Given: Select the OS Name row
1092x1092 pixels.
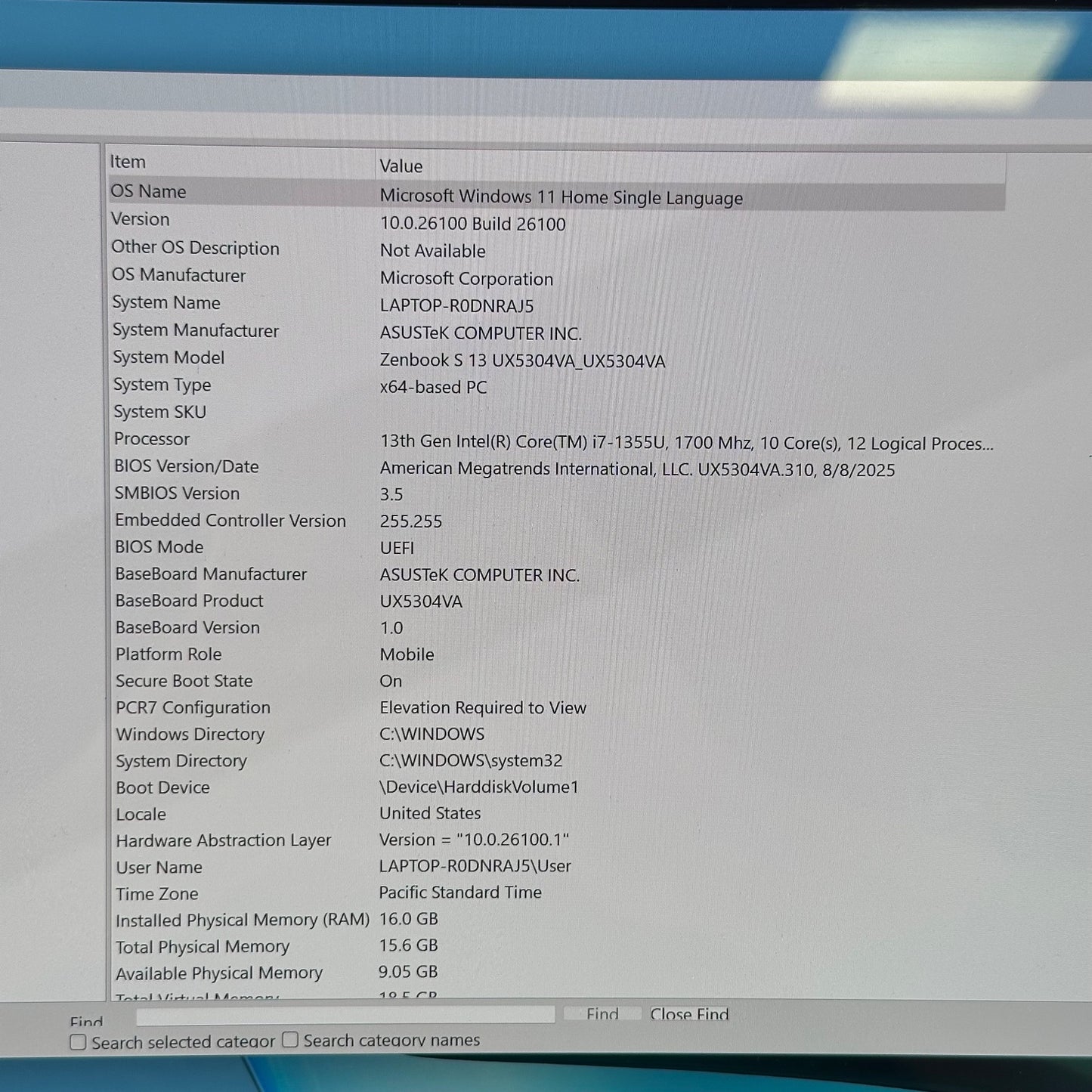Looking at the screenshot, I should [x=148, y=192].
